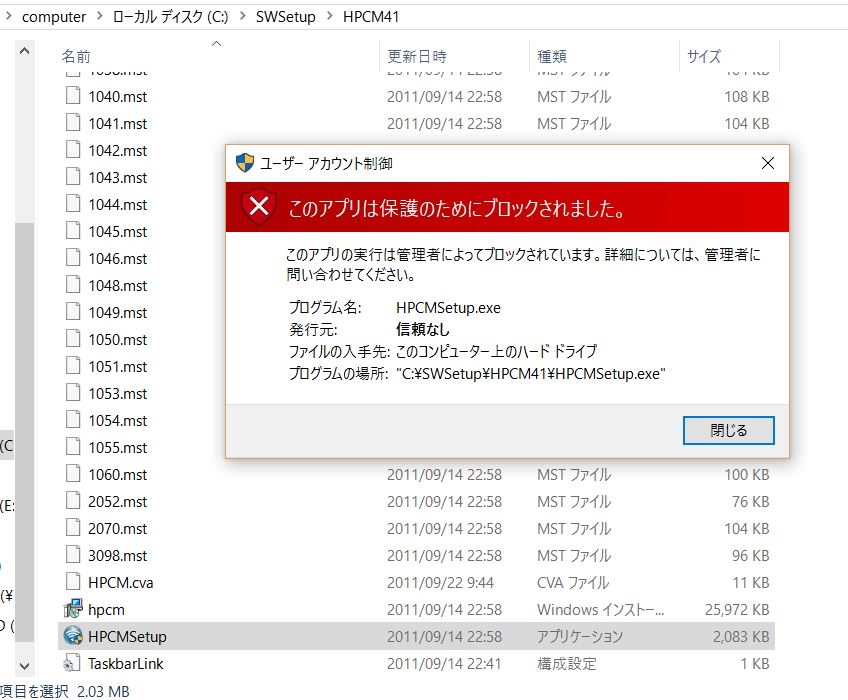Select the file name 3098.mst
This screenshot has height=700, width=848.
coord(117,556)
